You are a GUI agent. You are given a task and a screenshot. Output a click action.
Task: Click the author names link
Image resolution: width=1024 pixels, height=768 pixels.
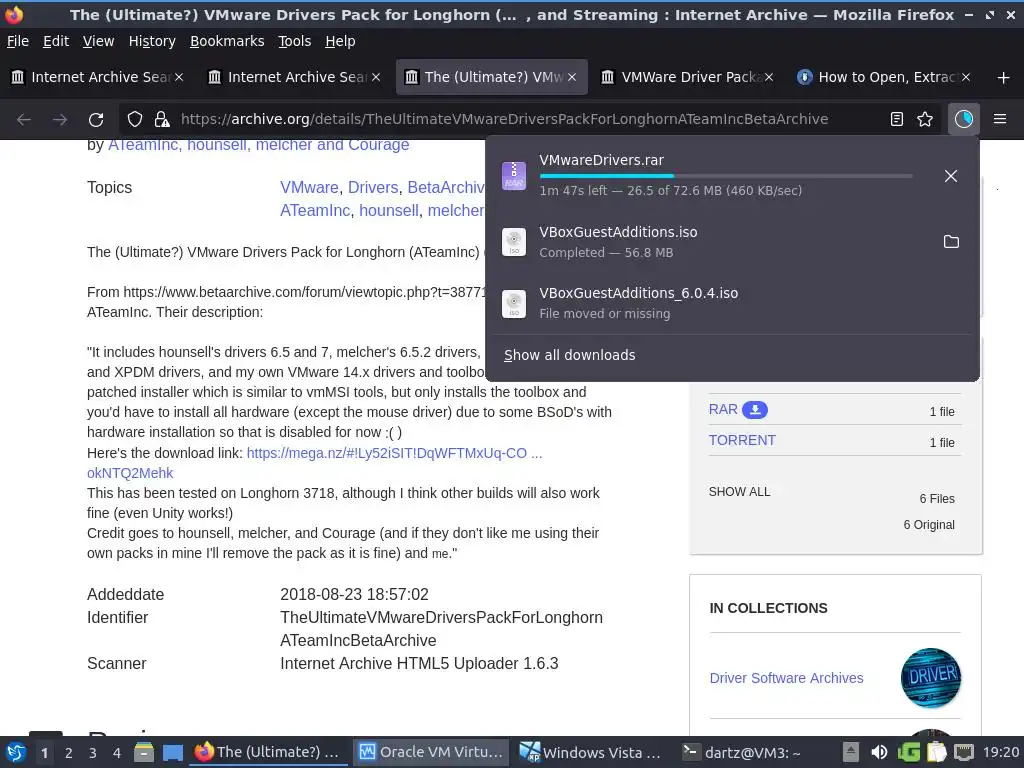259,144
